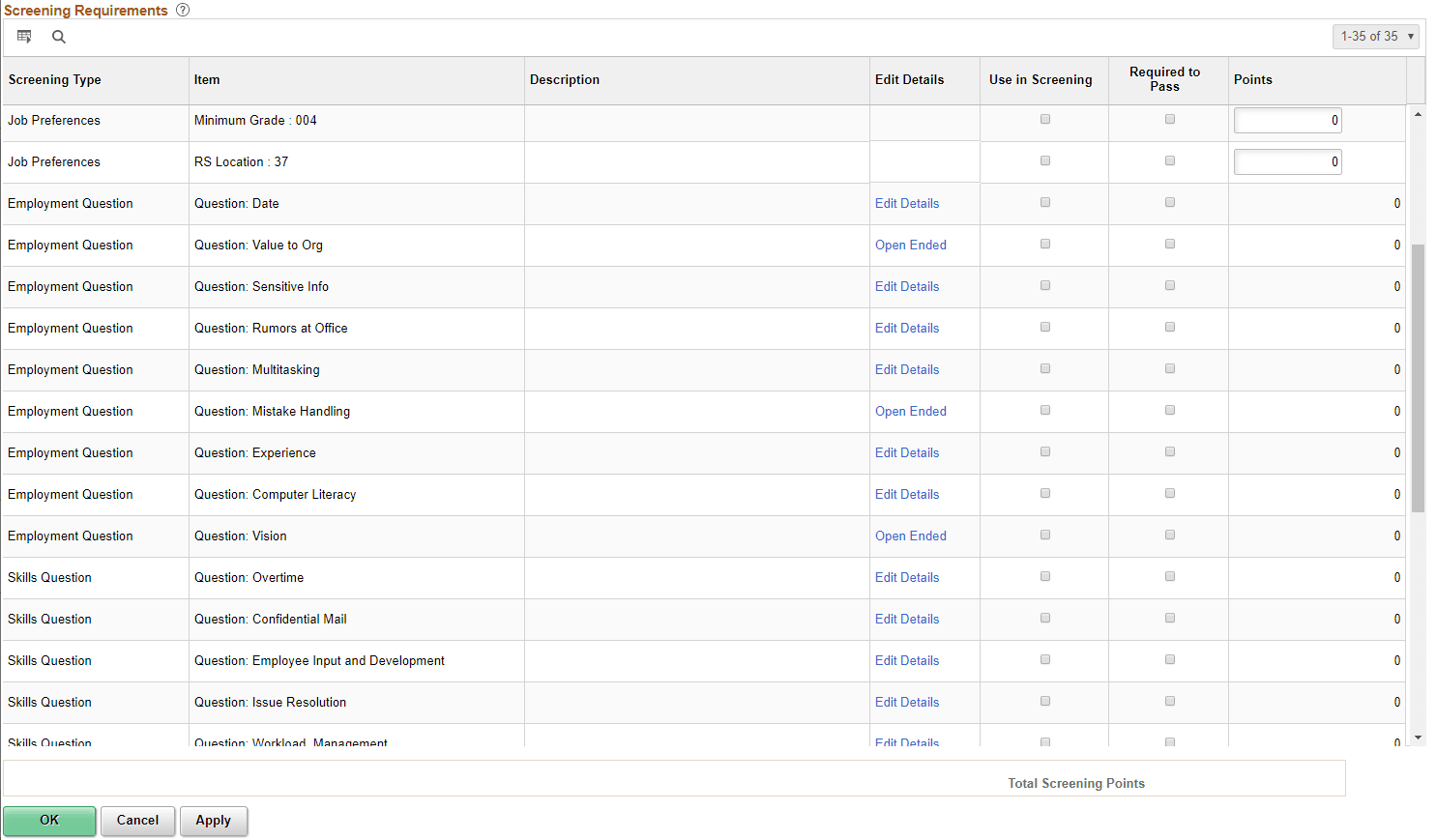
Task: Check Required to Pass for Question: Experience
Action: pyautogui.click(x=1169, y=450)
